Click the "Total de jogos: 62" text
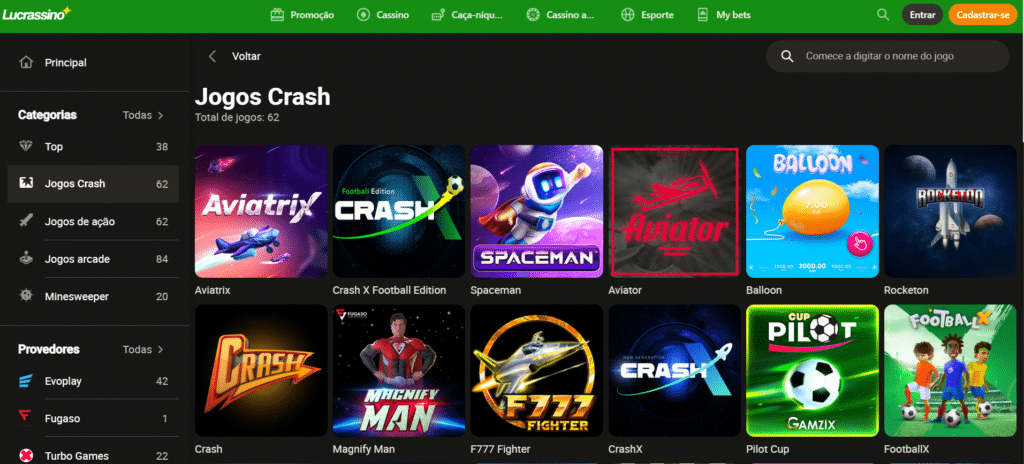 [237, 118]
